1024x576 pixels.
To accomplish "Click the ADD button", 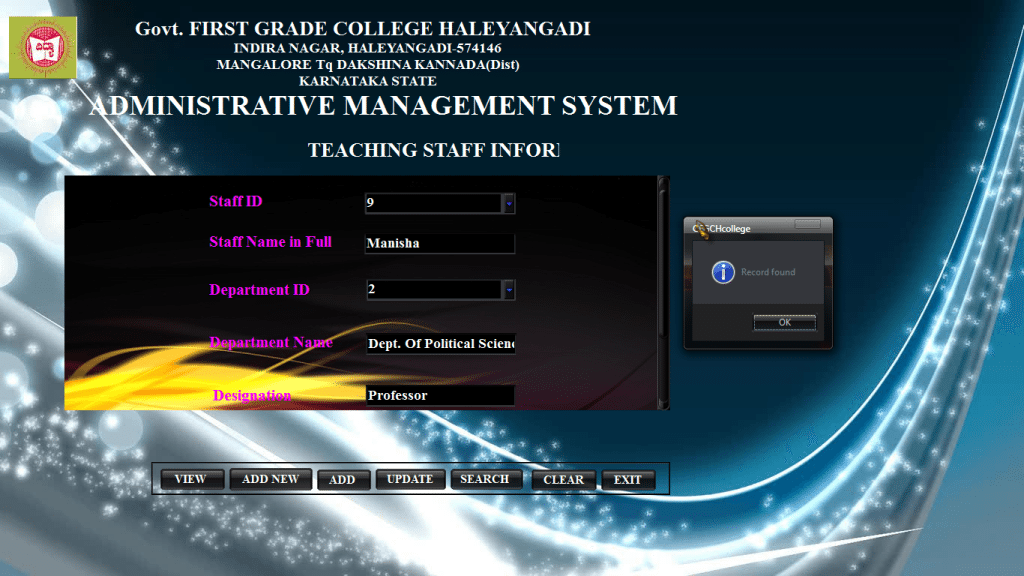I will click(344, 479).
